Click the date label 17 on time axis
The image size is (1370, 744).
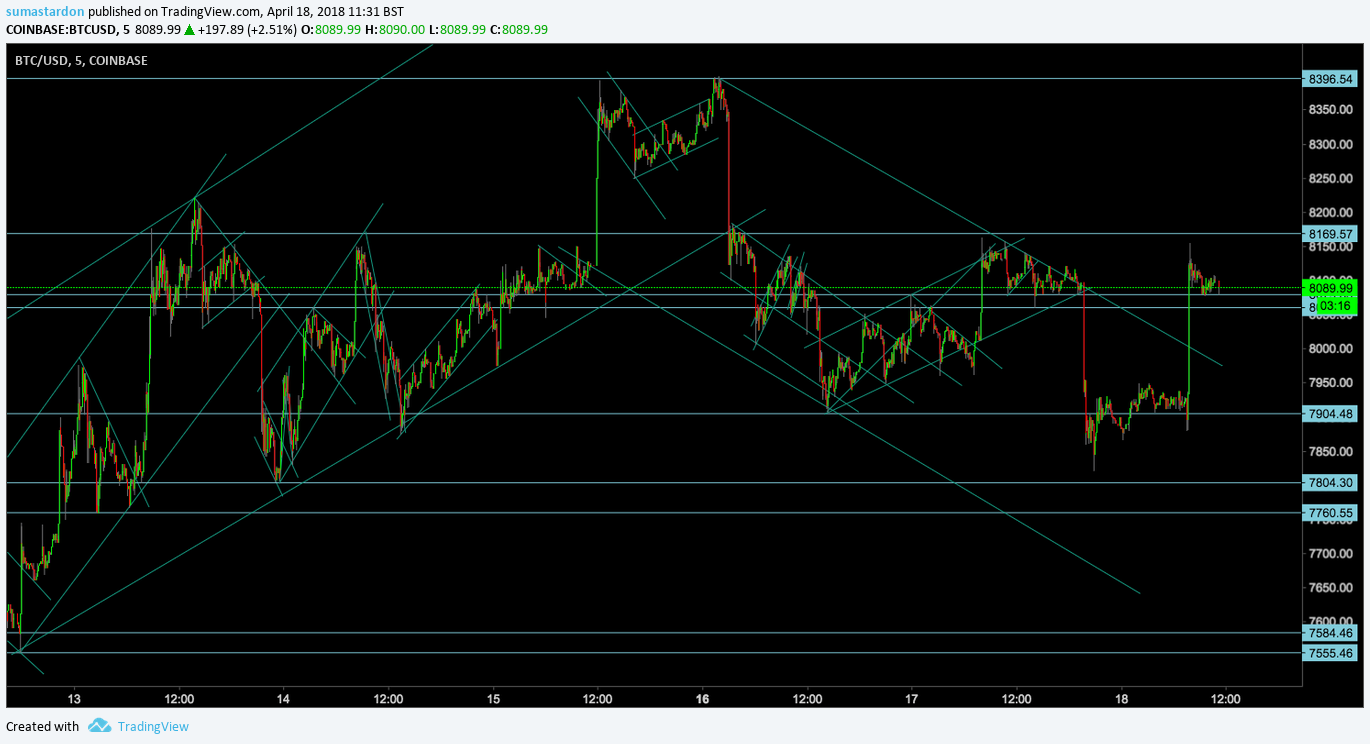[912, 698]
